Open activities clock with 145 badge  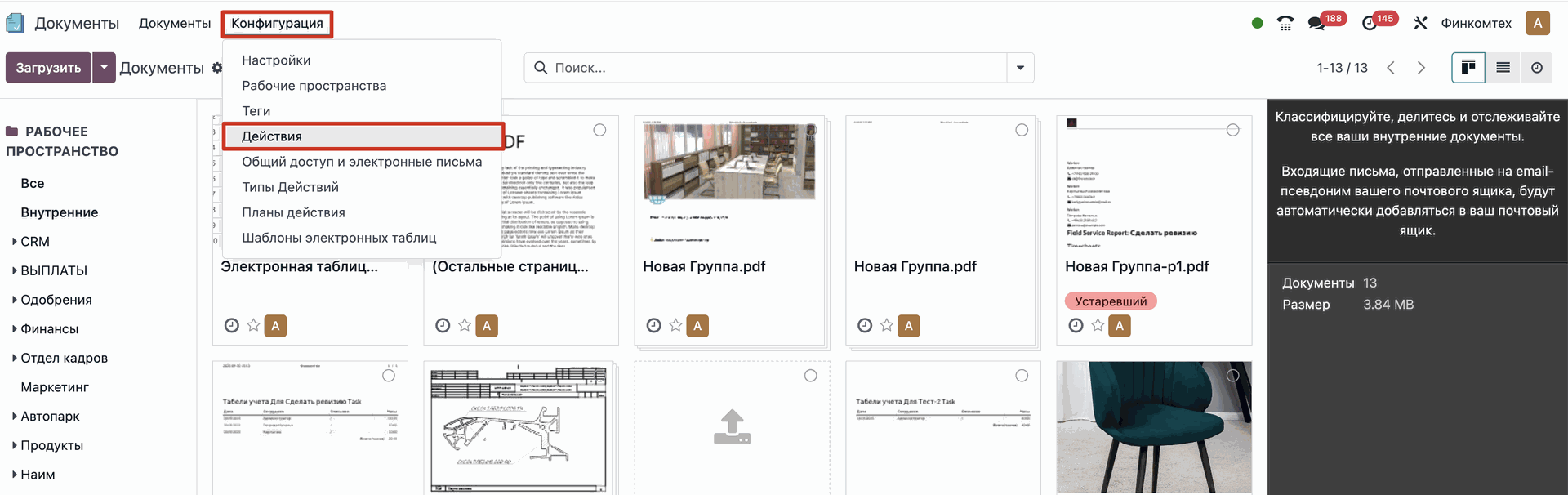click(x=1370, y=23)
